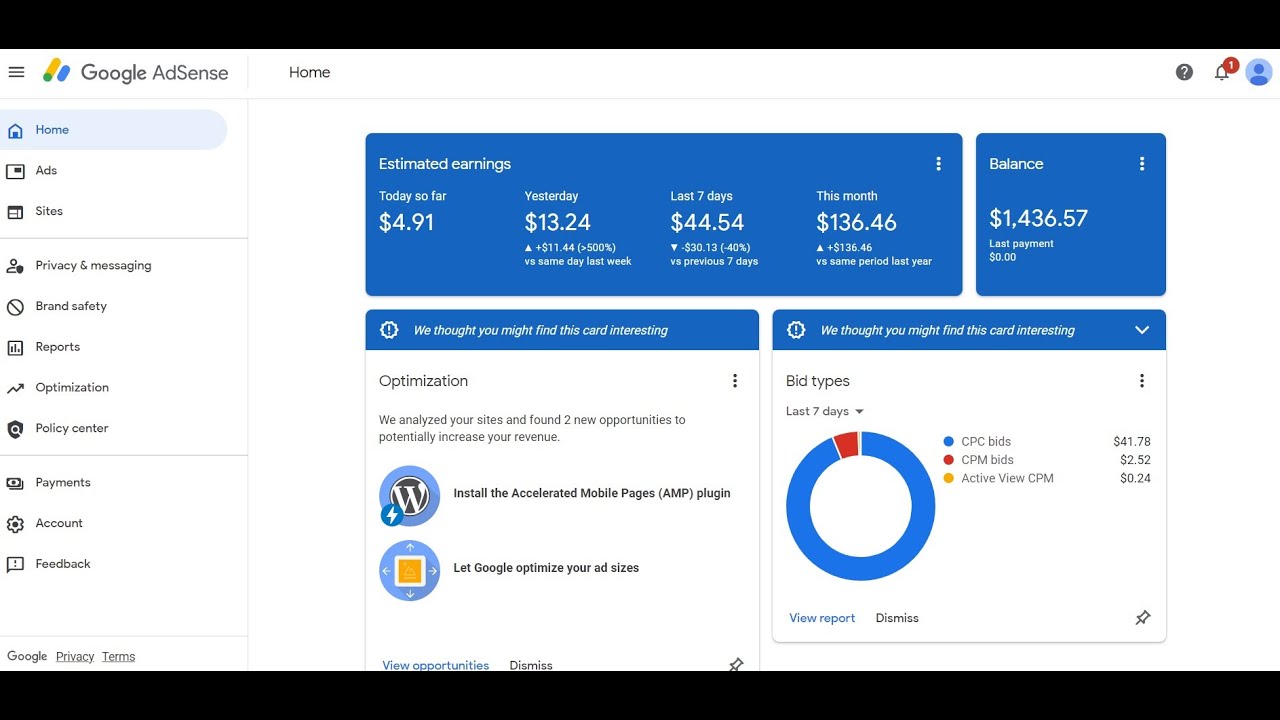The height and width of the screenshot is (720, 1280).
Task: Pin the Optimization card
Action: coord(736,664)
